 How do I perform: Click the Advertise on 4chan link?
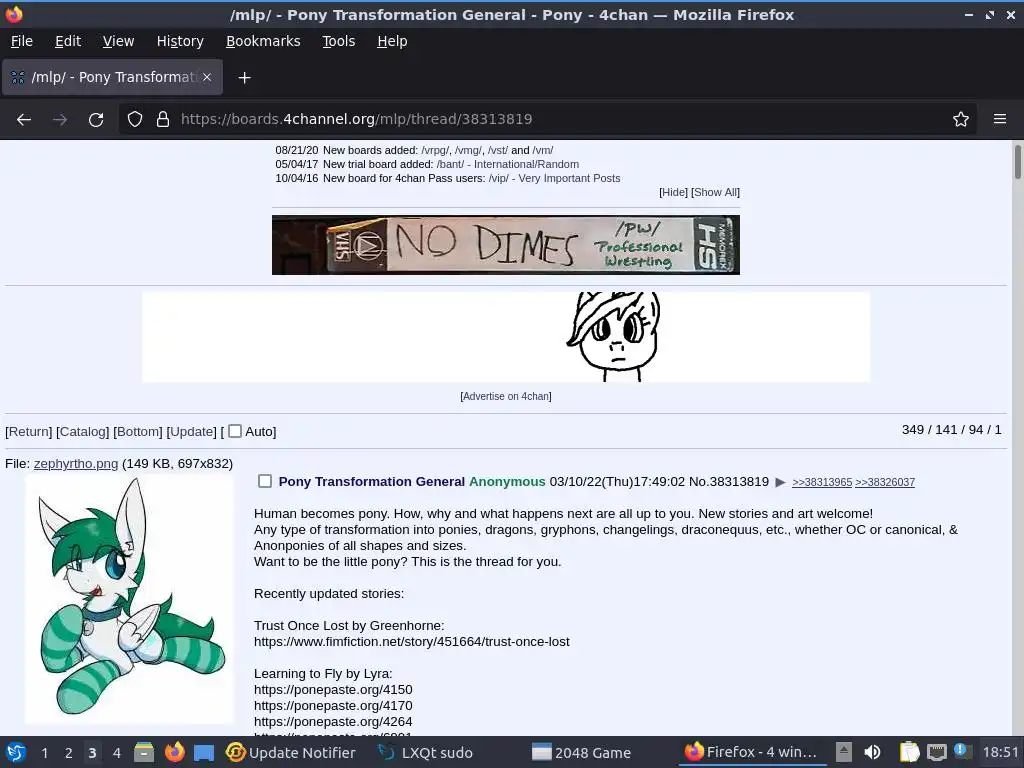tap(506, 396)
